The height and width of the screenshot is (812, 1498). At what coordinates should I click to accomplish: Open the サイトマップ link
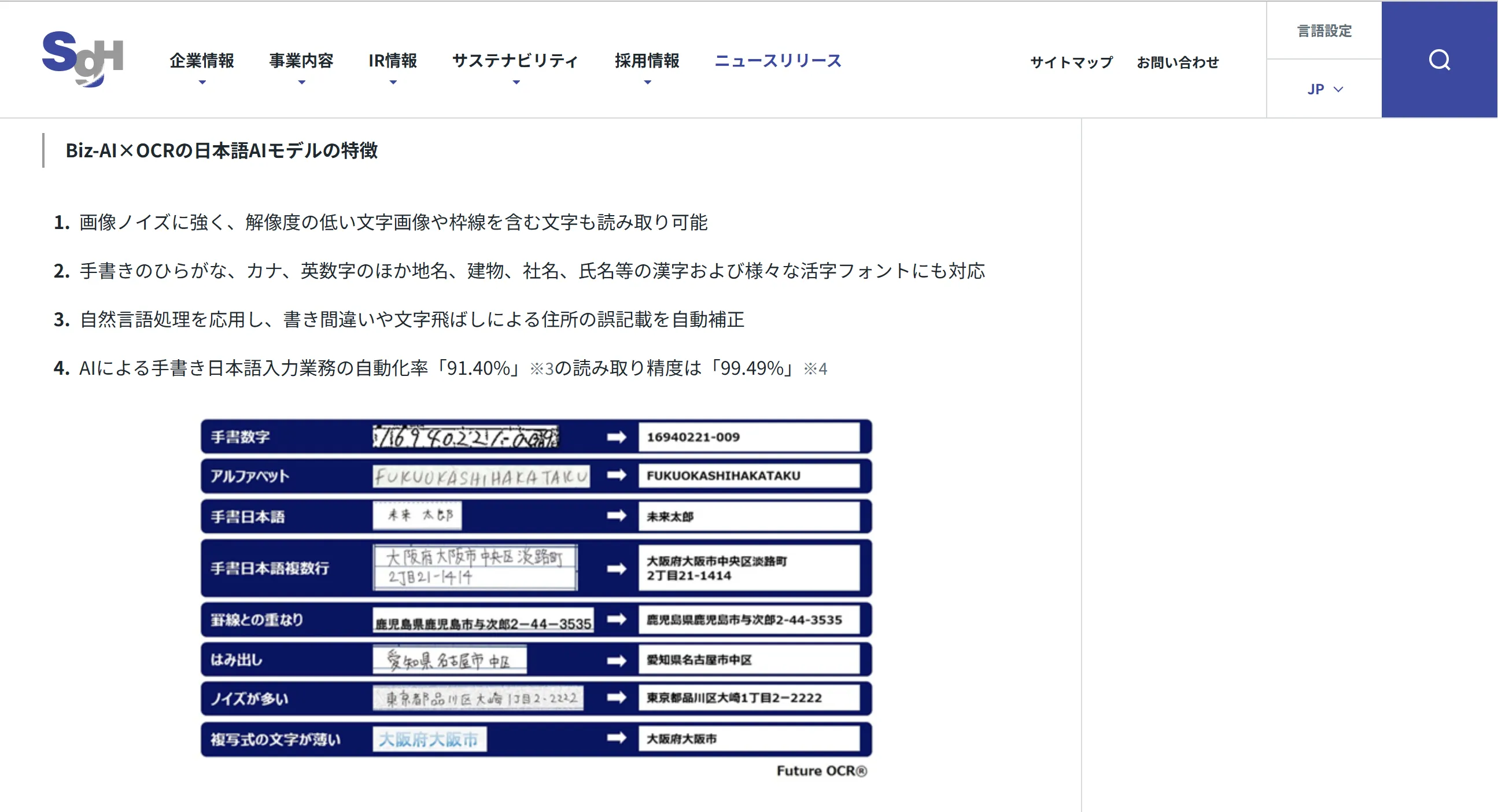(1071, 62)
